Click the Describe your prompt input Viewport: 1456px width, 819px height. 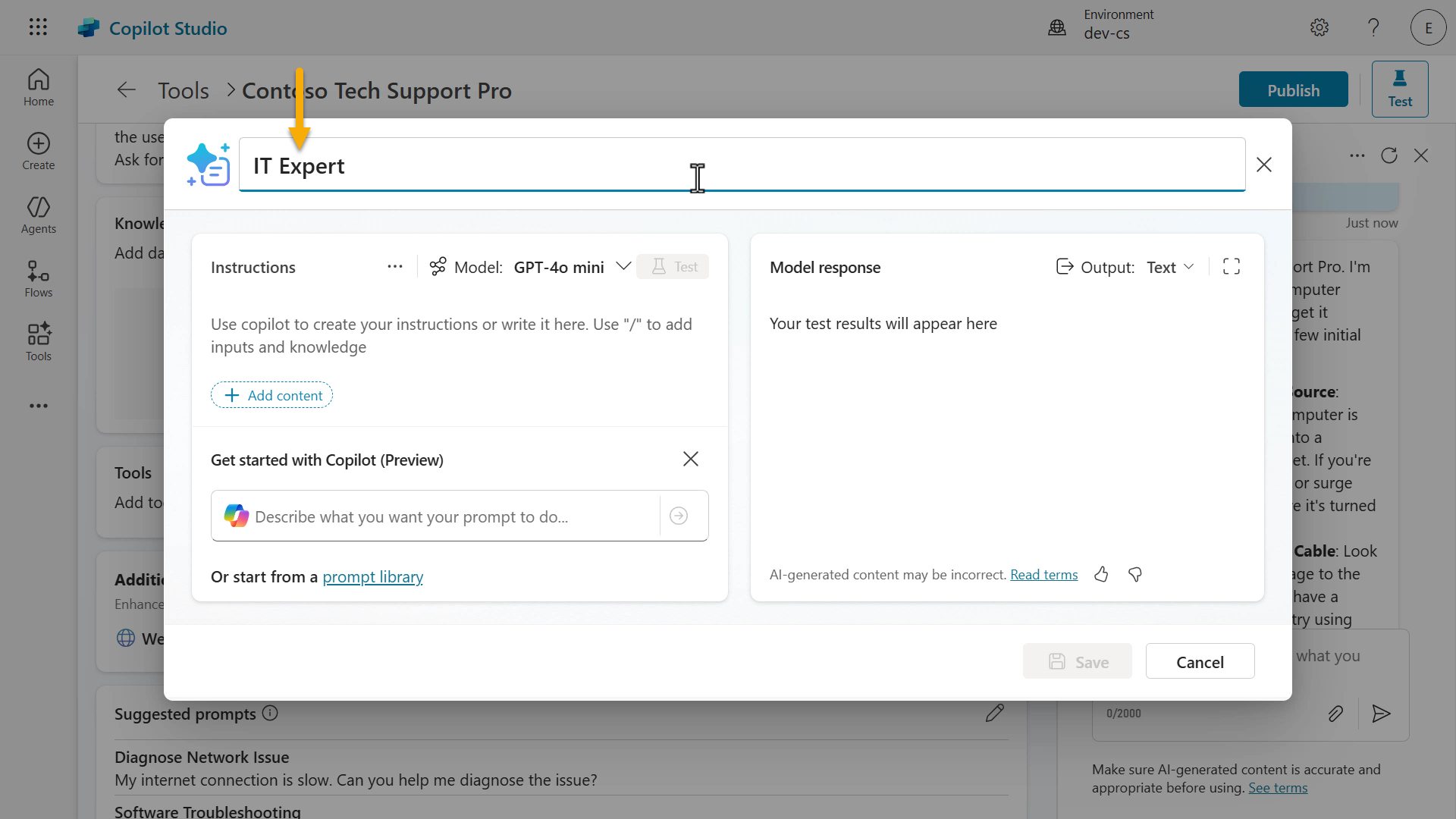(x=435, y=516)
